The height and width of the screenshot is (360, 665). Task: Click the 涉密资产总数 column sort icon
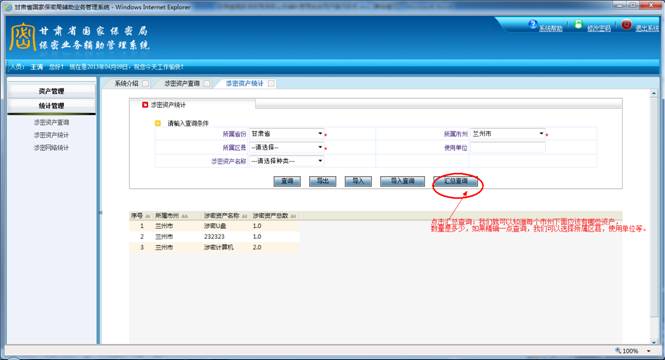tap(293, 216)
